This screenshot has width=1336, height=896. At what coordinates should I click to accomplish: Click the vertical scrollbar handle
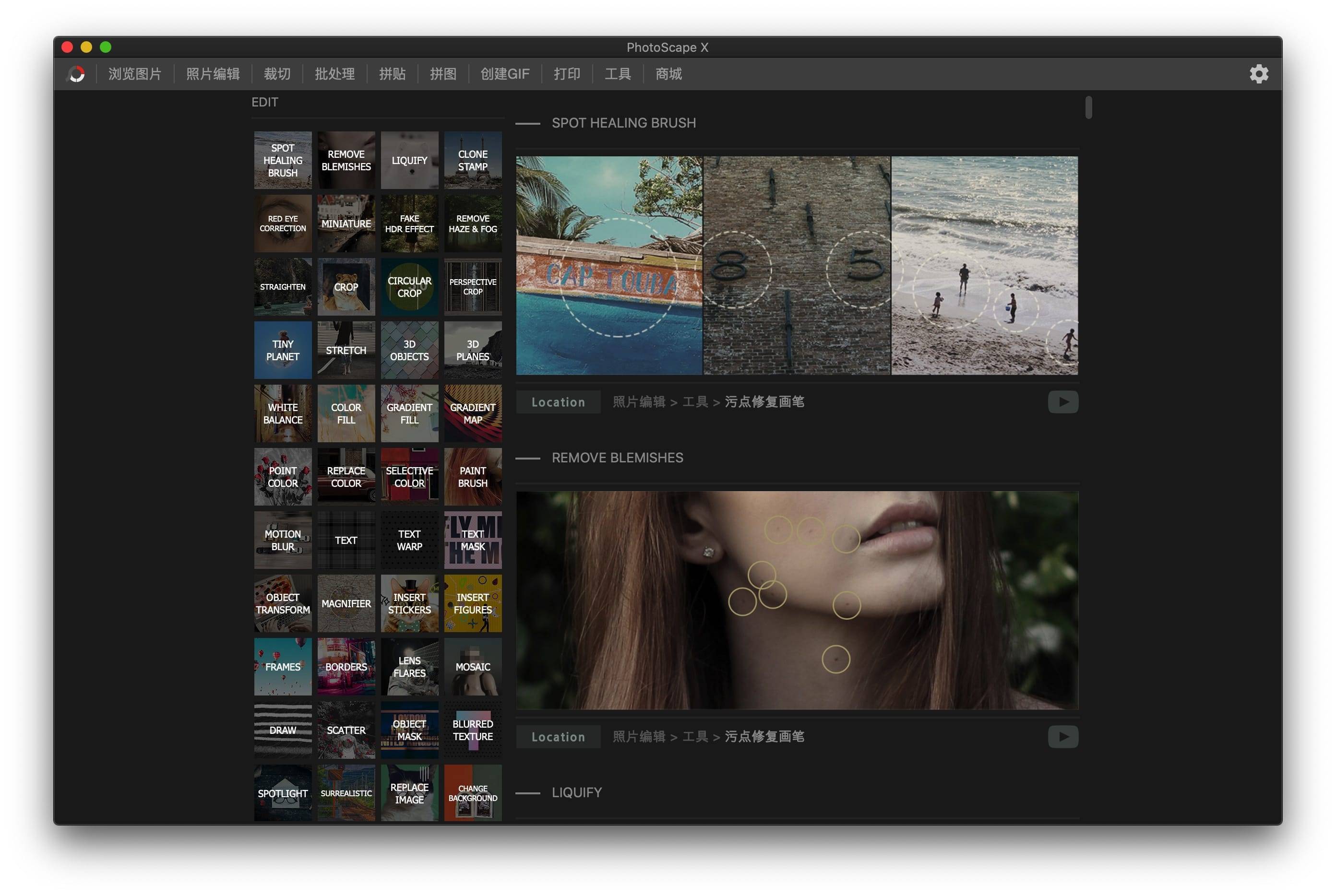coord(1088,107)
